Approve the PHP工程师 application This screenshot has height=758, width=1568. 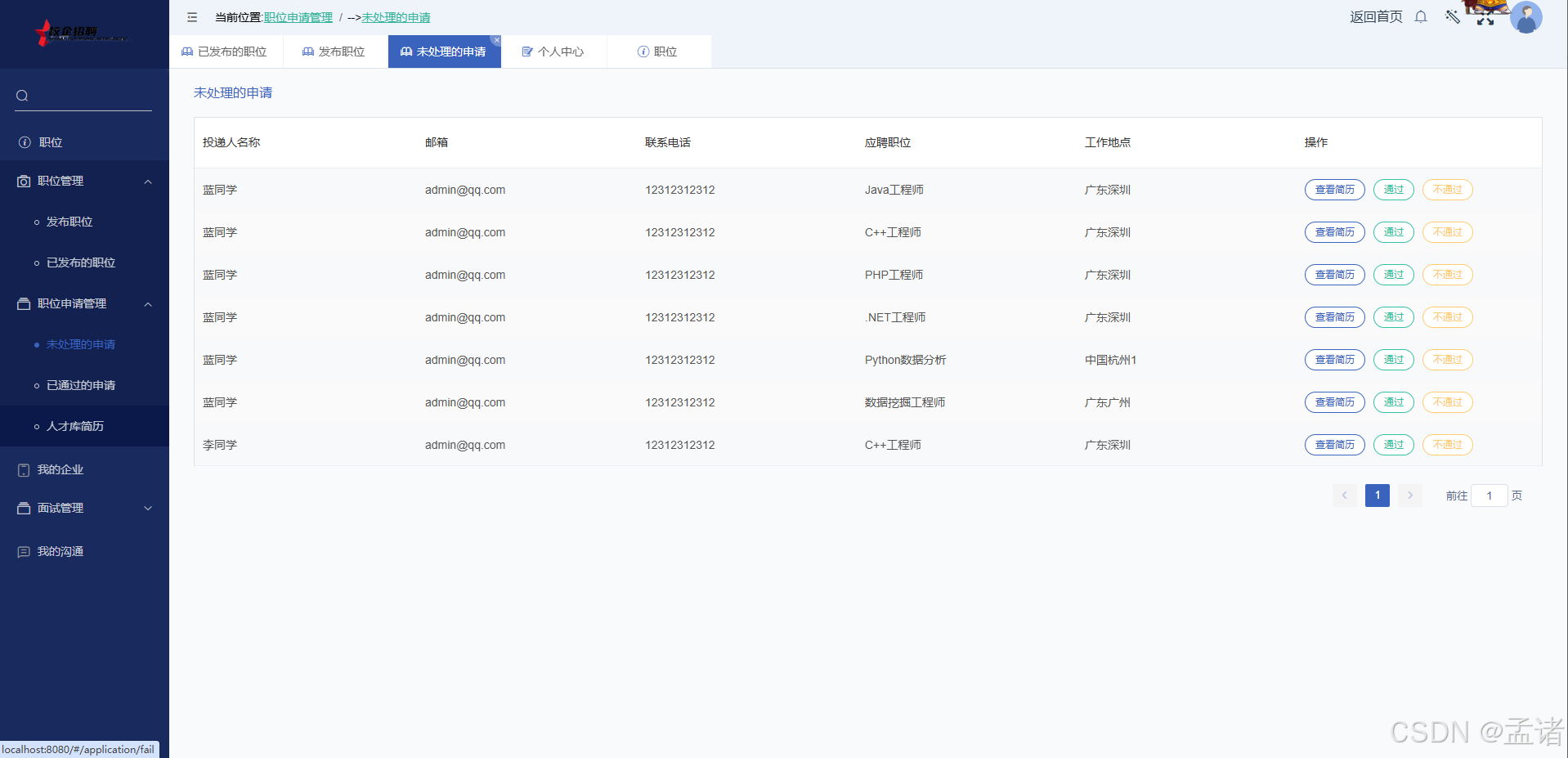[x=1393, y=275]
